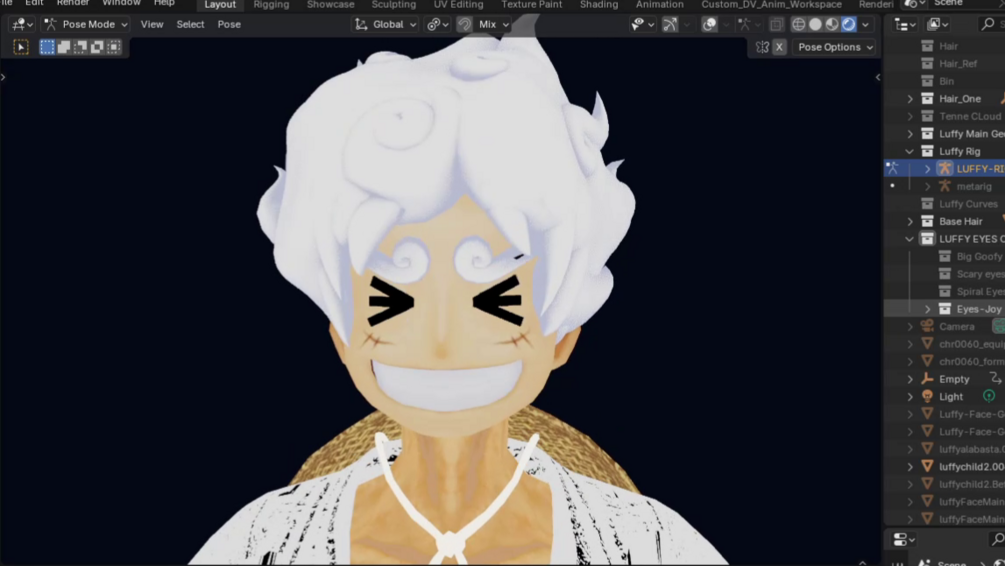Collapse the LUFFY EYES collection
Screen dimensions: 1005x566
(x=909, y=239)
